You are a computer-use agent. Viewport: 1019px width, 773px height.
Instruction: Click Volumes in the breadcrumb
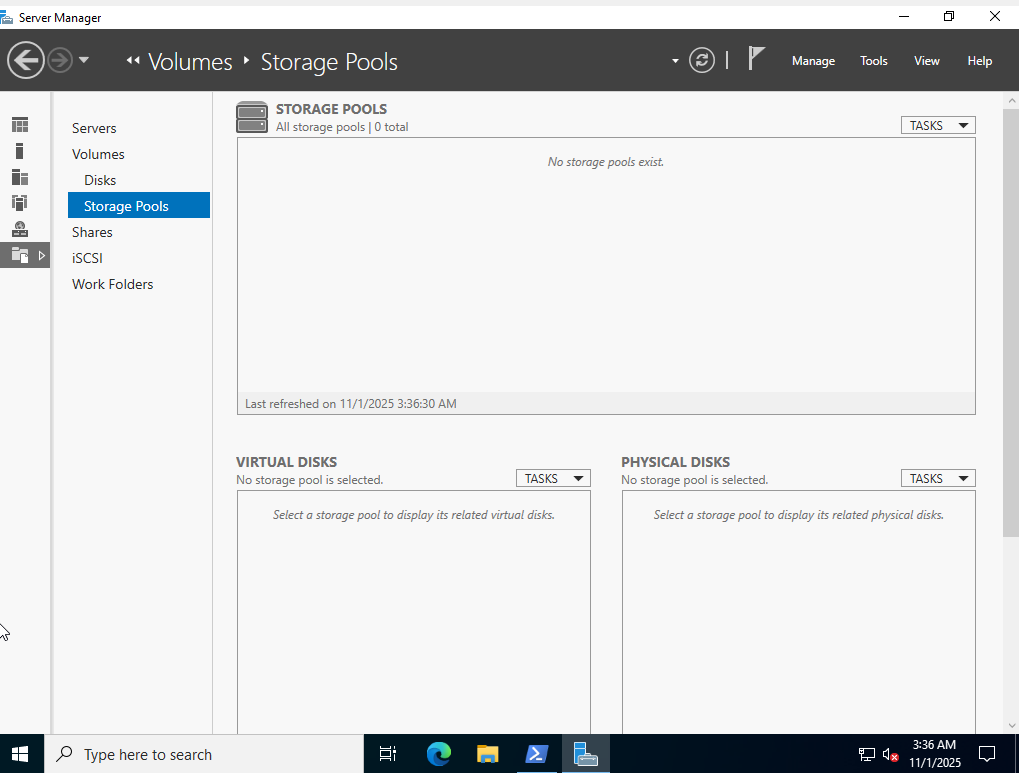190,62
